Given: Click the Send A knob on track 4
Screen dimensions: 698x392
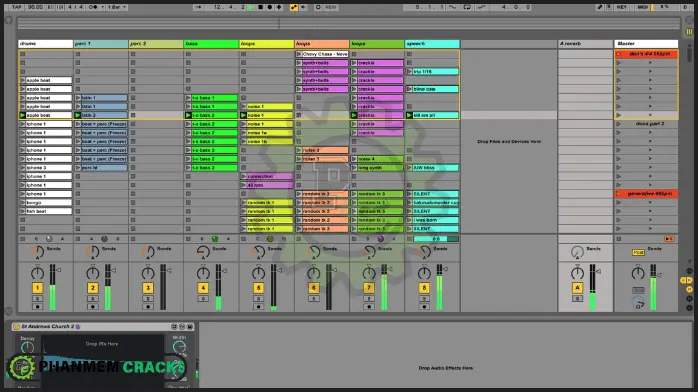Looking at the screenshot, I should pos(203,252).
